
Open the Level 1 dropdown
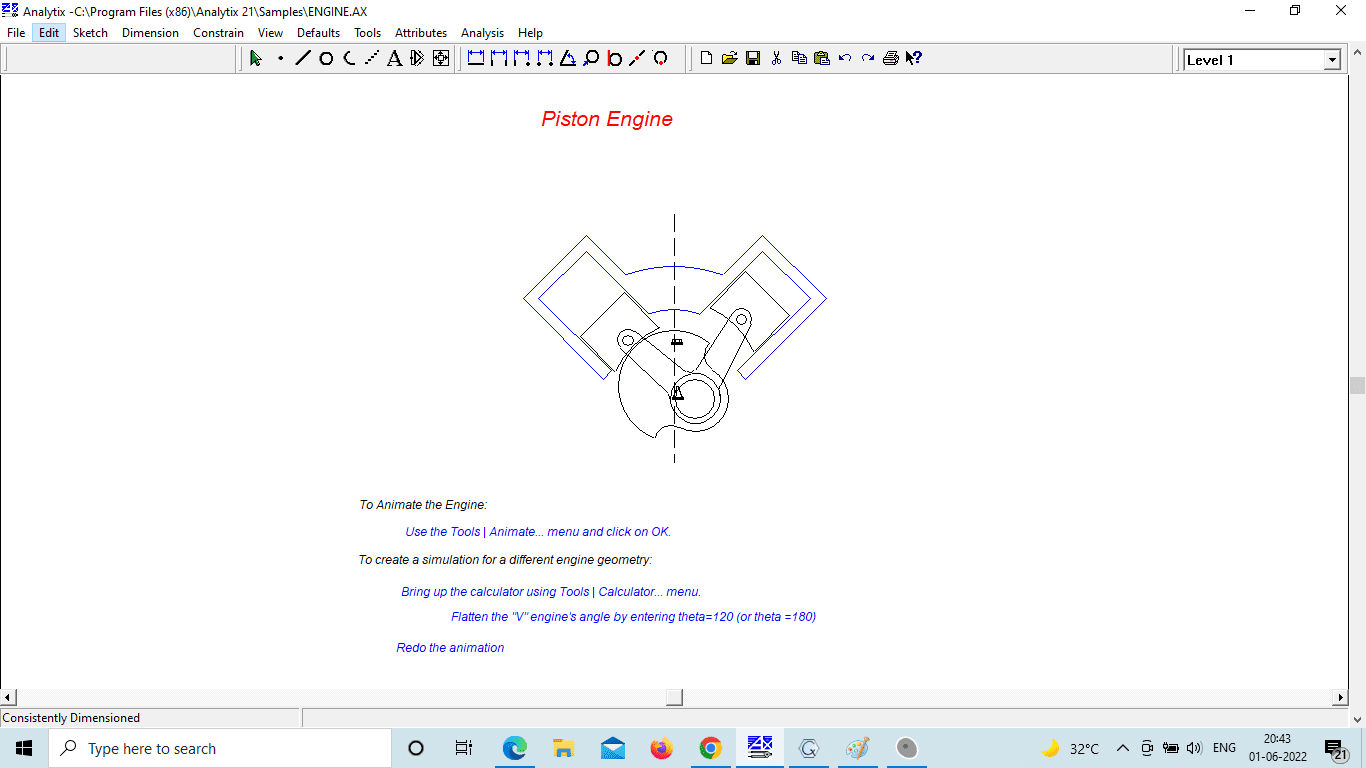point(1332,60)
